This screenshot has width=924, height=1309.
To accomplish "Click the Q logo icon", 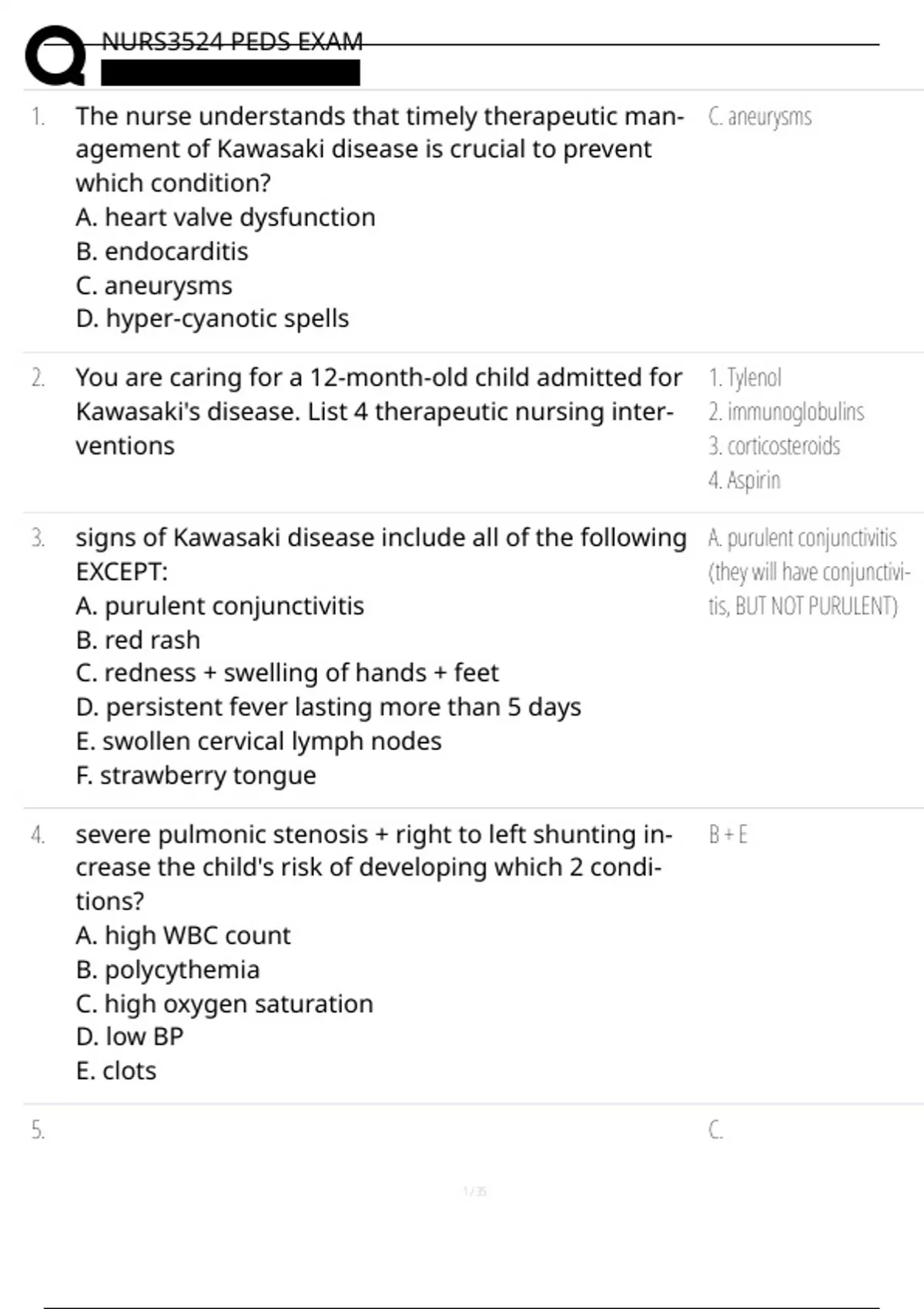I will coord(55,55).
